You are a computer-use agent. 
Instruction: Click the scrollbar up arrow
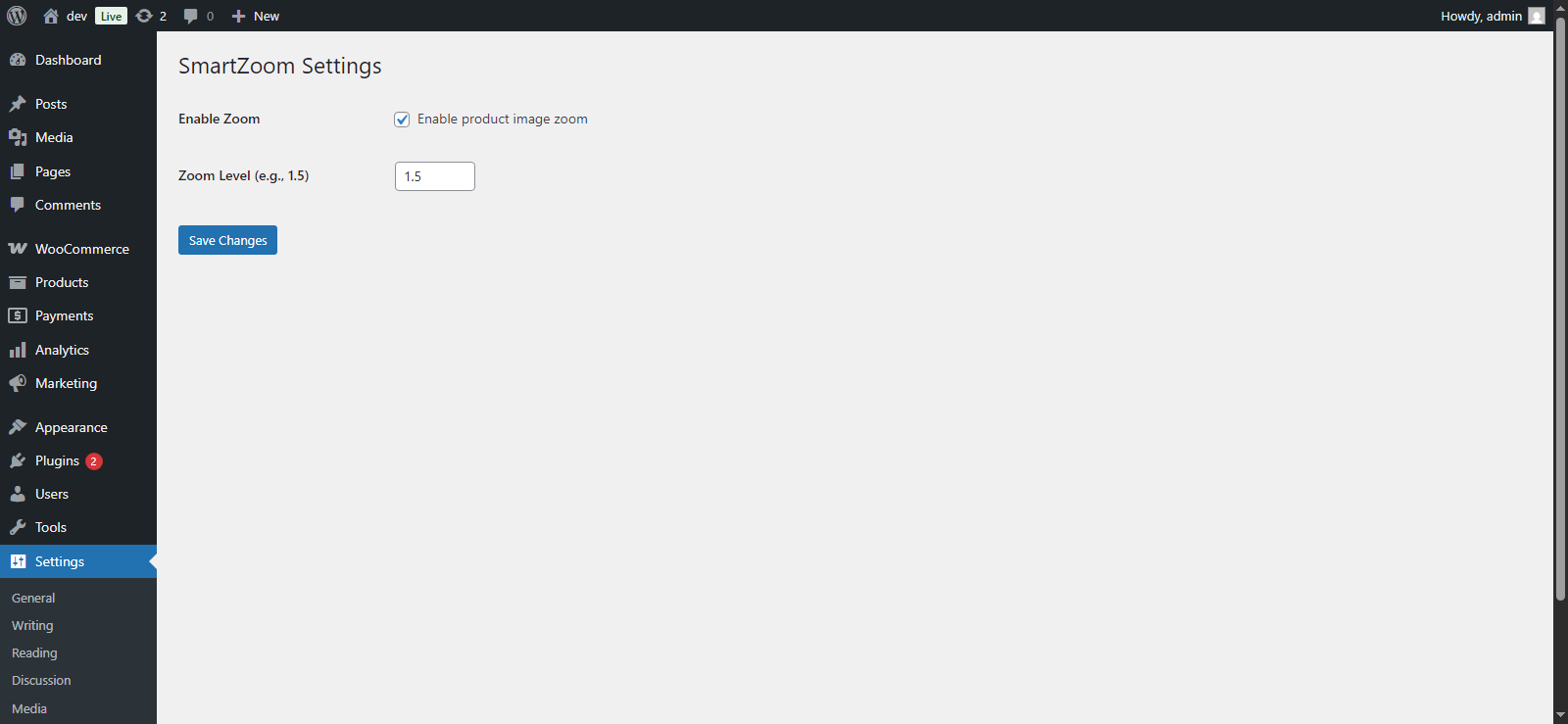point(1560,7)
